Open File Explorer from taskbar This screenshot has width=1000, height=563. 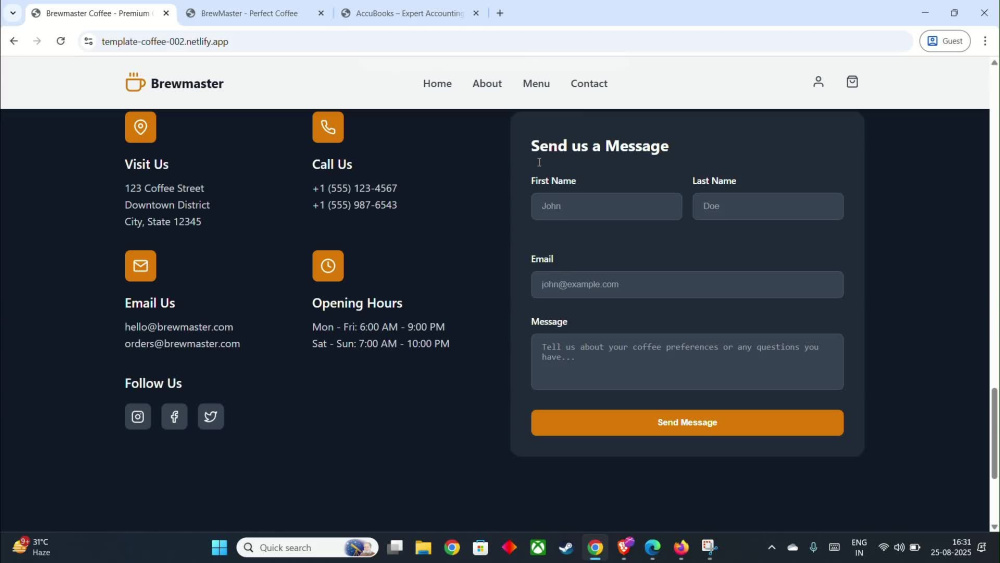pyautogui.click(x=423, y=547)
